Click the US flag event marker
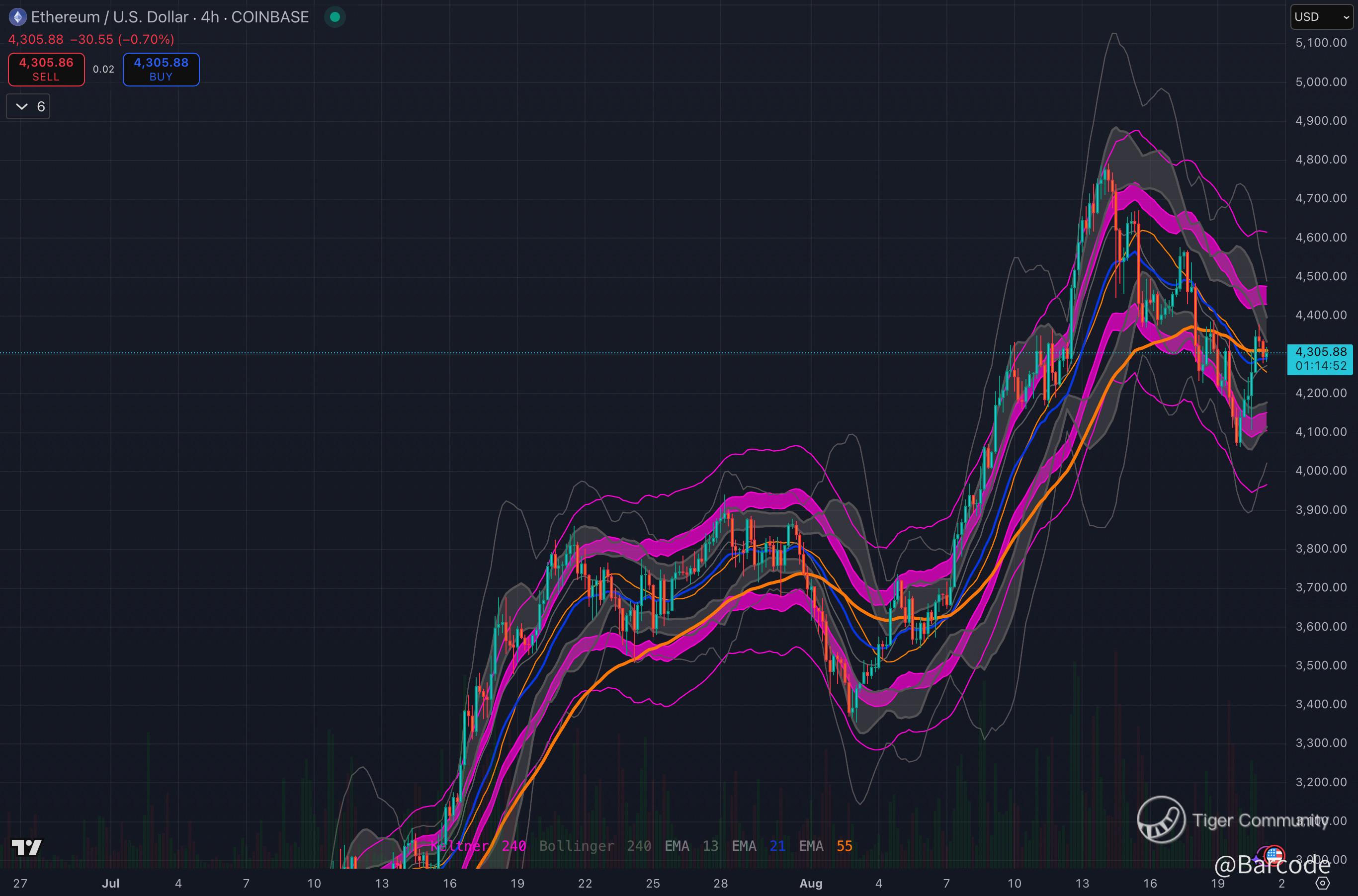 pyautogui.click(x=1274, y=855)
